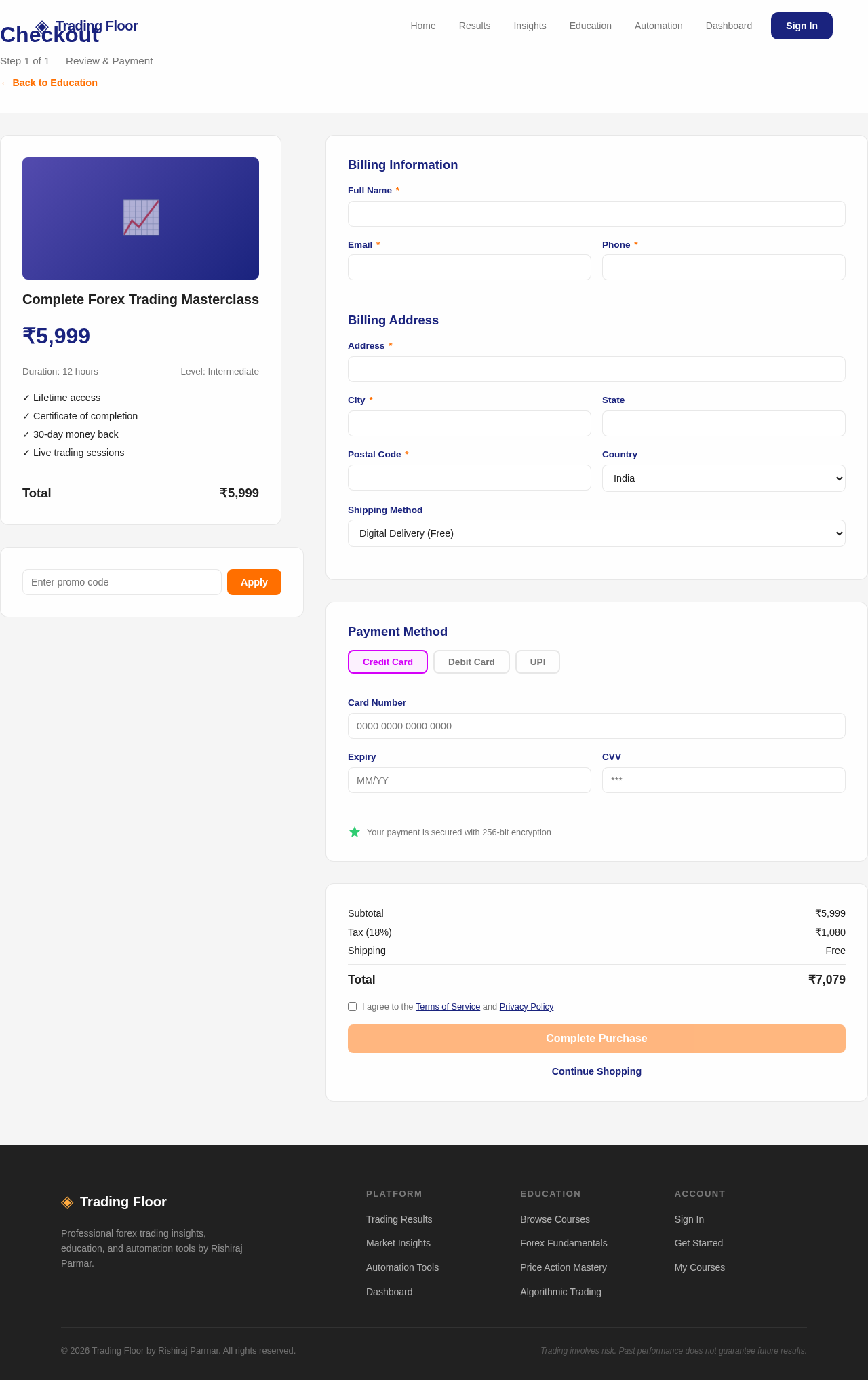Click the footer Trading Floor diamond logo
This screenshot has height=1380, width=868.
[x=67, y=1202]
